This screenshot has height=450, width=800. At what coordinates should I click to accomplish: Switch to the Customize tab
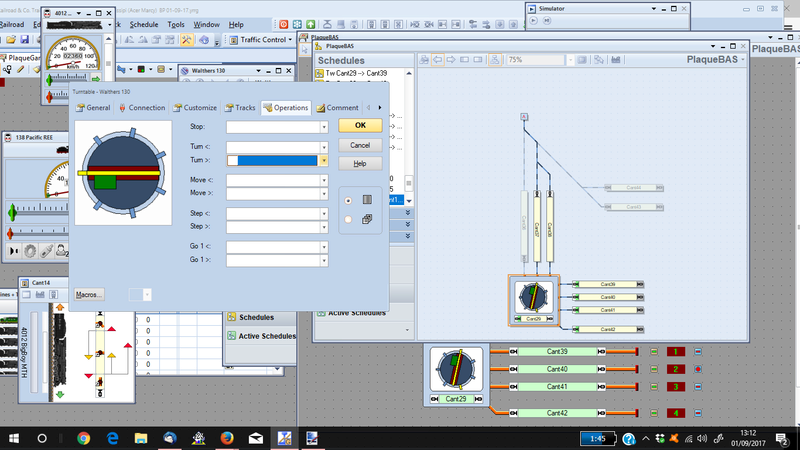[x=195, y=108]
